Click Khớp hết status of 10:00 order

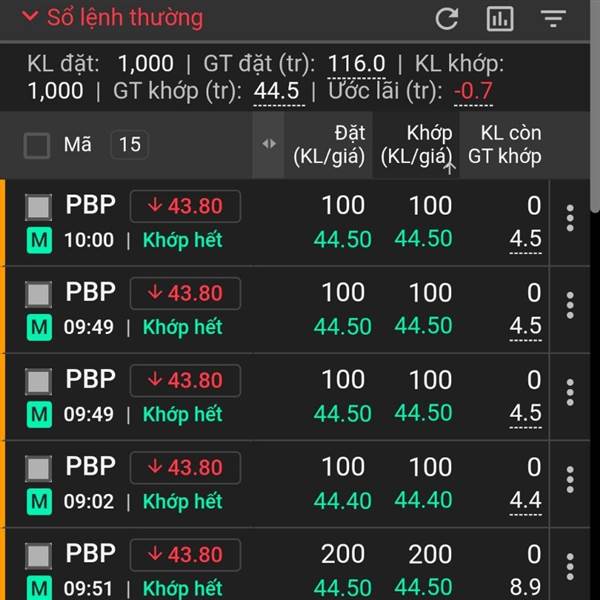pos(183,240)
